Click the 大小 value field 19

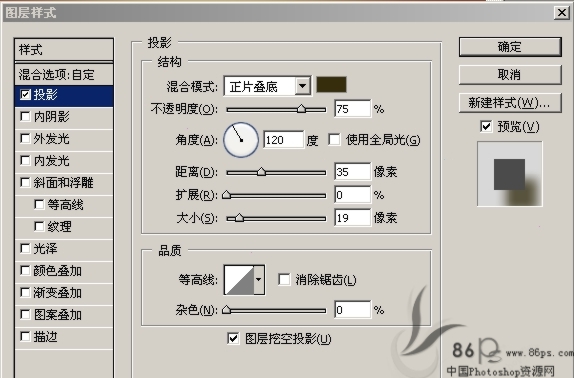click(x=353, y=218)
